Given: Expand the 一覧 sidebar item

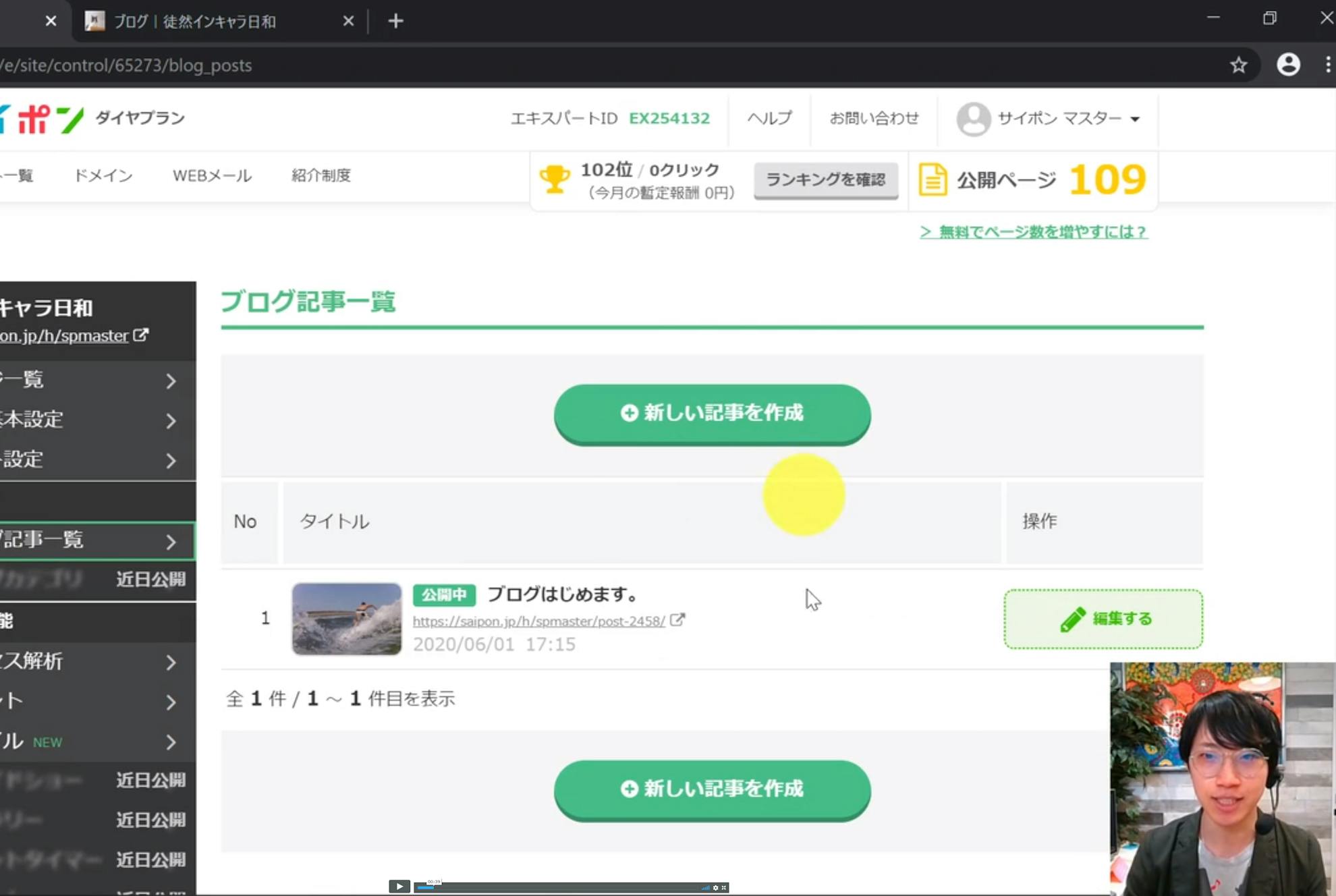Looking at the screenshot, I should [x=98, y=380].
